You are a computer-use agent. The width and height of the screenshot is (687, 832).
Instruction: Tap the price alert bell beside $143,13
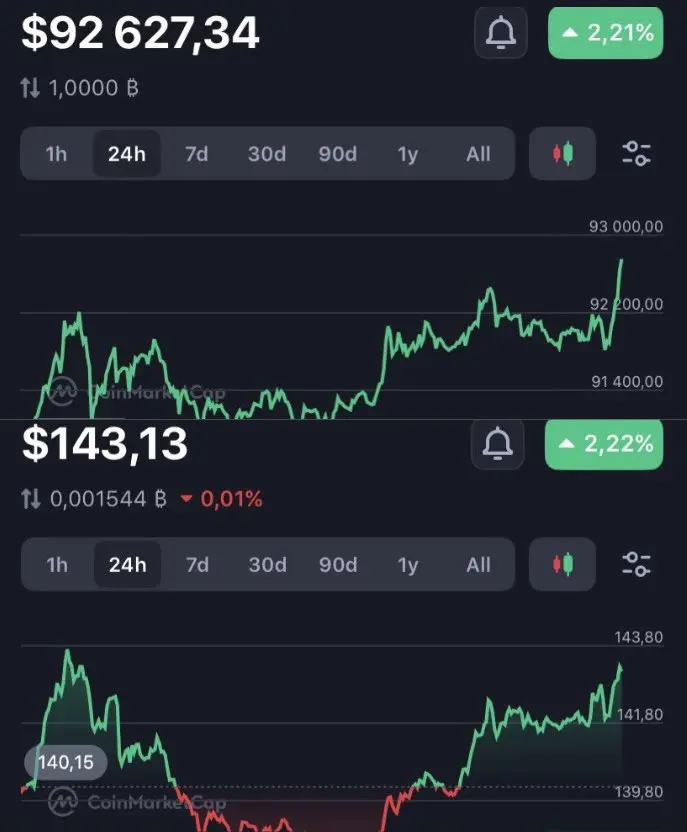(498, 444)
